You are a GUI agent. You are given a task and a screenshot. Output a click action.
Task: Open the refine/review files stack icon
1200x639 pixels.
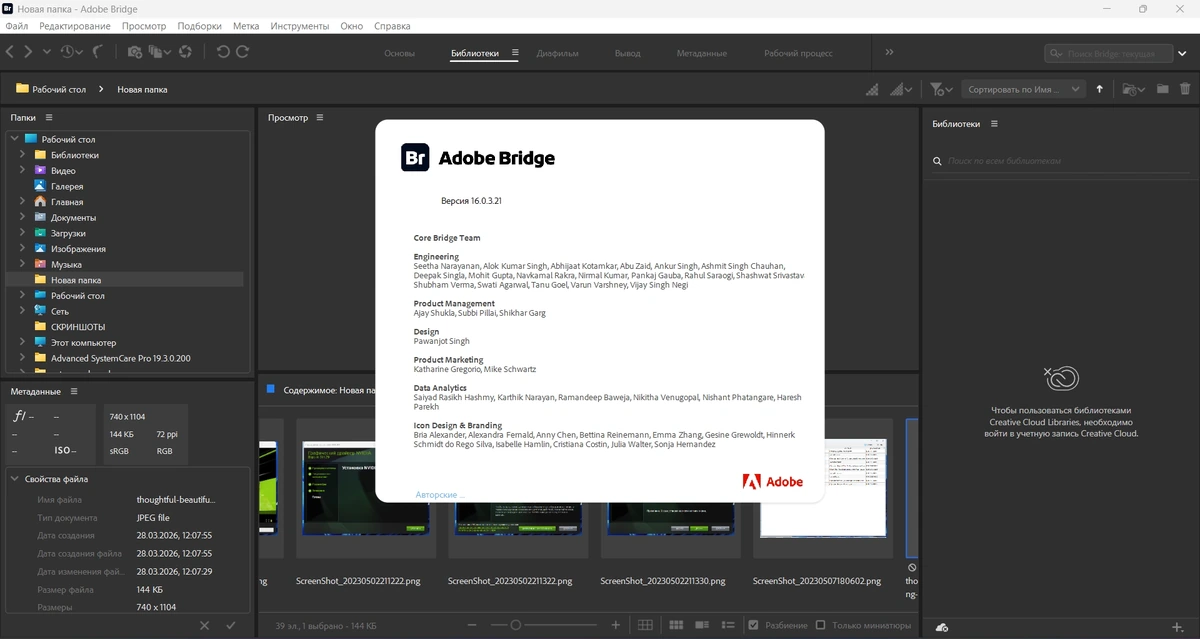coord(158,52)
